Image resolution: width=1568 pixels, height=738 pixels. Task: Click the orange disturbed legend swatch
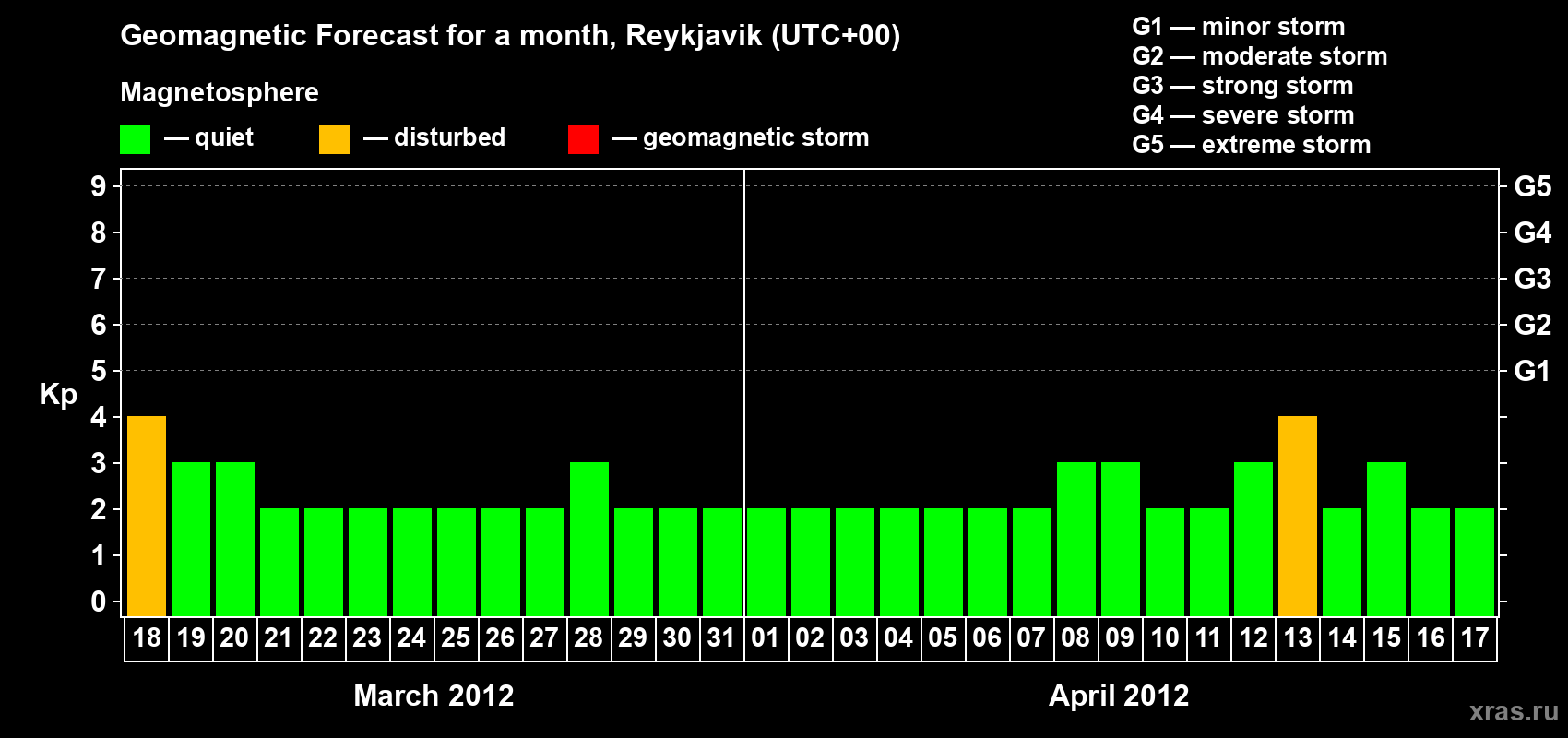pyautogui.click(x=334, y=139)
